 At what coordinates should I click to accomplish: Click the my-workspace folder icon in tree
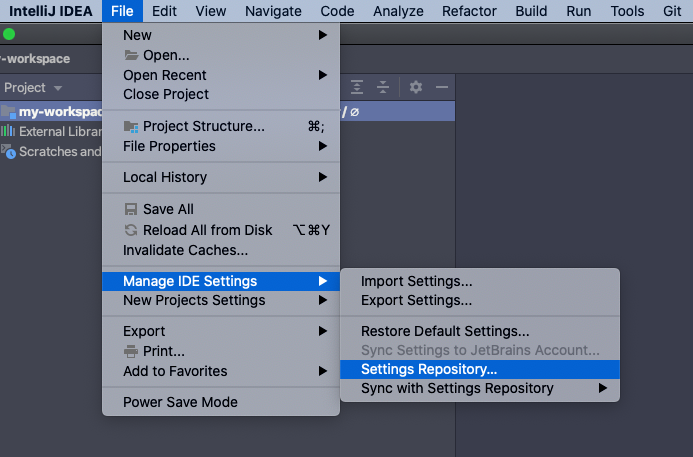pyautogui.click(x=8, y=112)
